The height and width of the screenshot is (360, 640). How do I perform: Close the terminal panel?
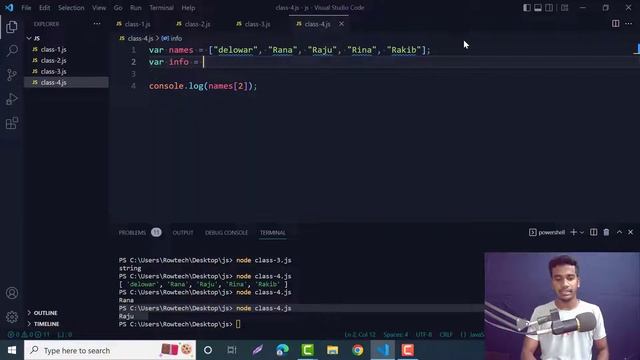click(x=630, y=232)
